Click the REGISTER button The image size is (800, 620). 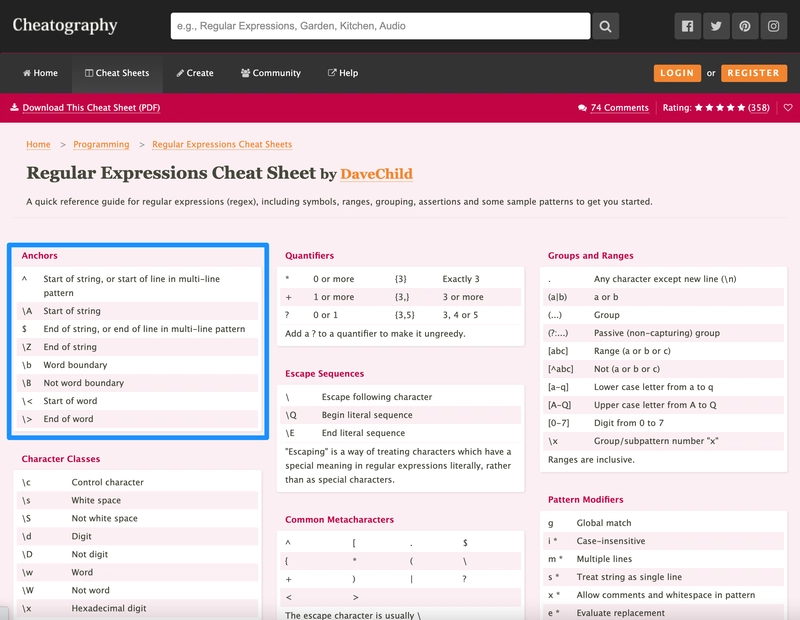coord(754,73)
